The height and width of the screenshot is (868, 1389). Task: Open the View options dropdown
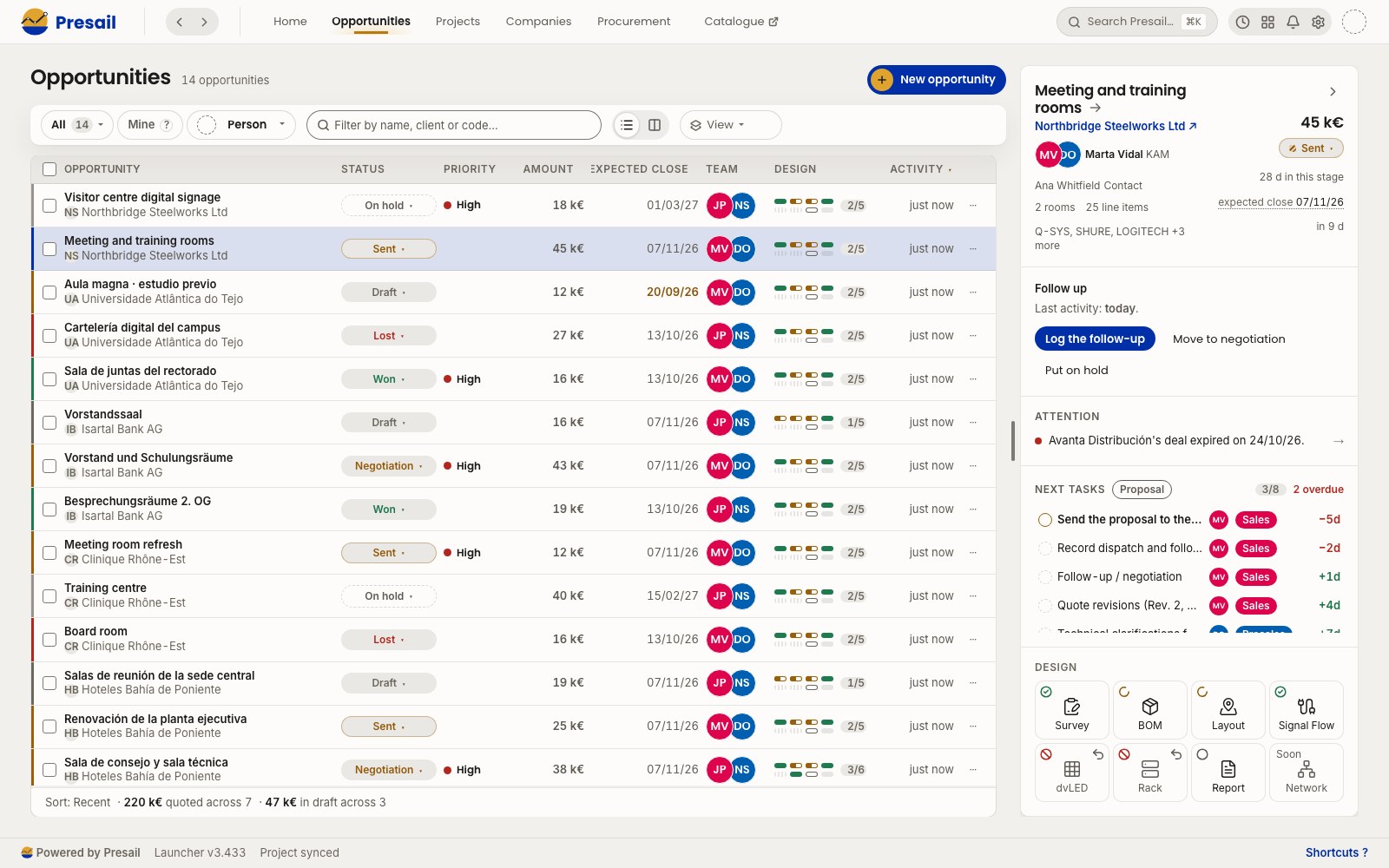tap(730, 125)
